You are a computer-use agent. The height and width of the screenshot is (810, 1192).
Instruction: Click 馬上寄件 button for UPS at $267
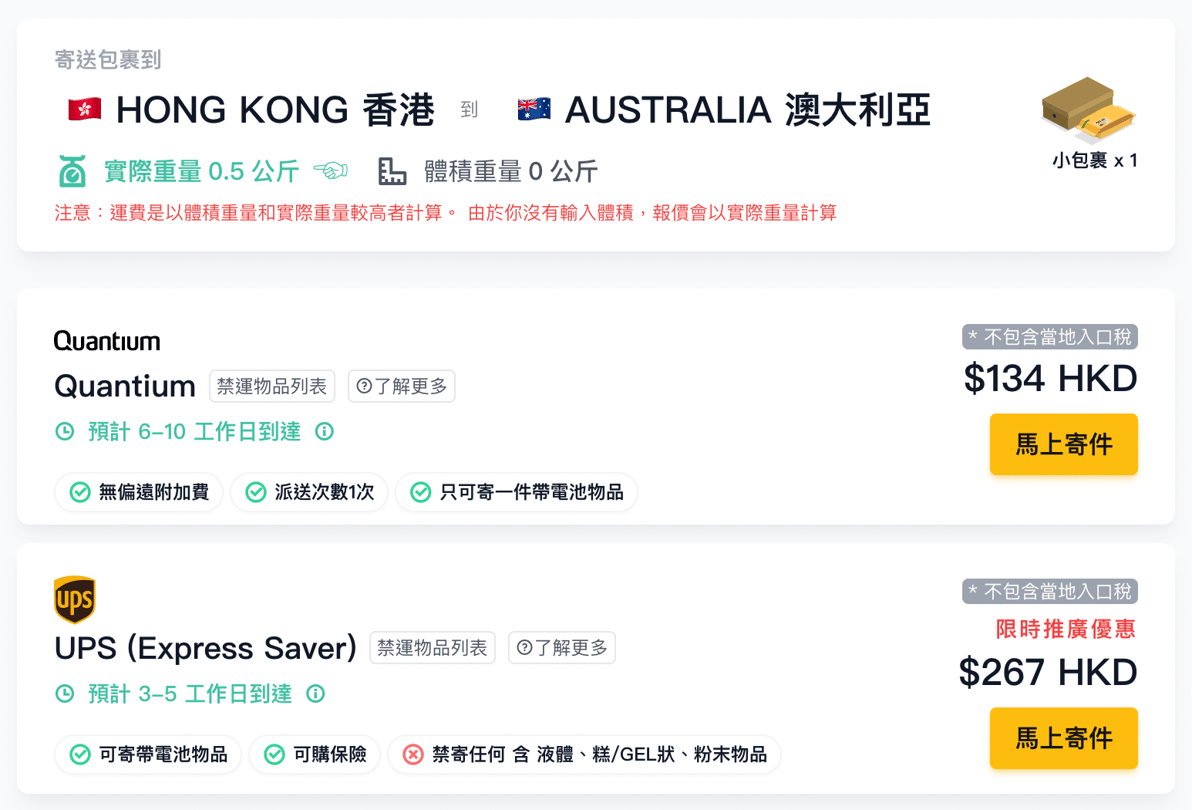[x=1063, y=738]
